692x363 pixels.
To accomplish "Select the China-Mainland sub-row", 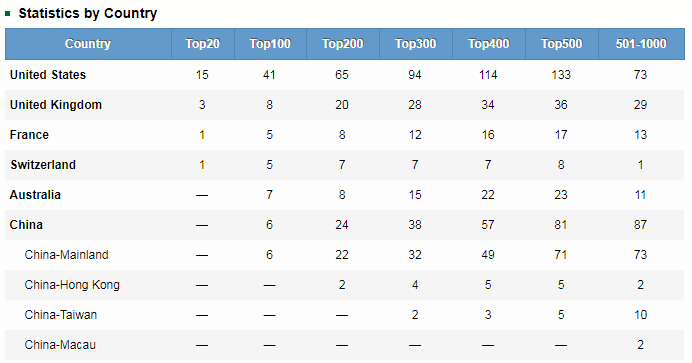I will point(344,255).
